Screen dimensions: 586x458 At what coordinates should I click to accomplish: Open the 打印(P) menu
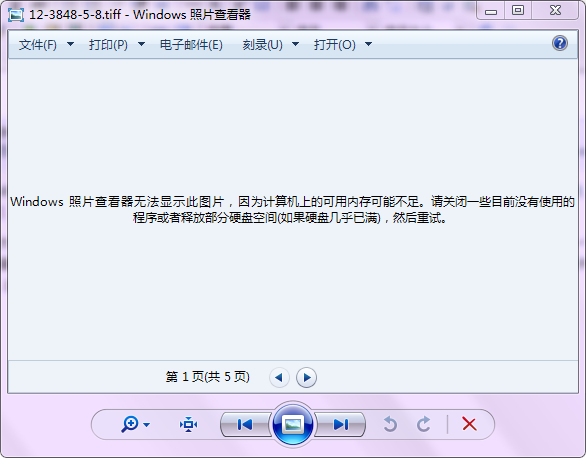pos(108,45)
